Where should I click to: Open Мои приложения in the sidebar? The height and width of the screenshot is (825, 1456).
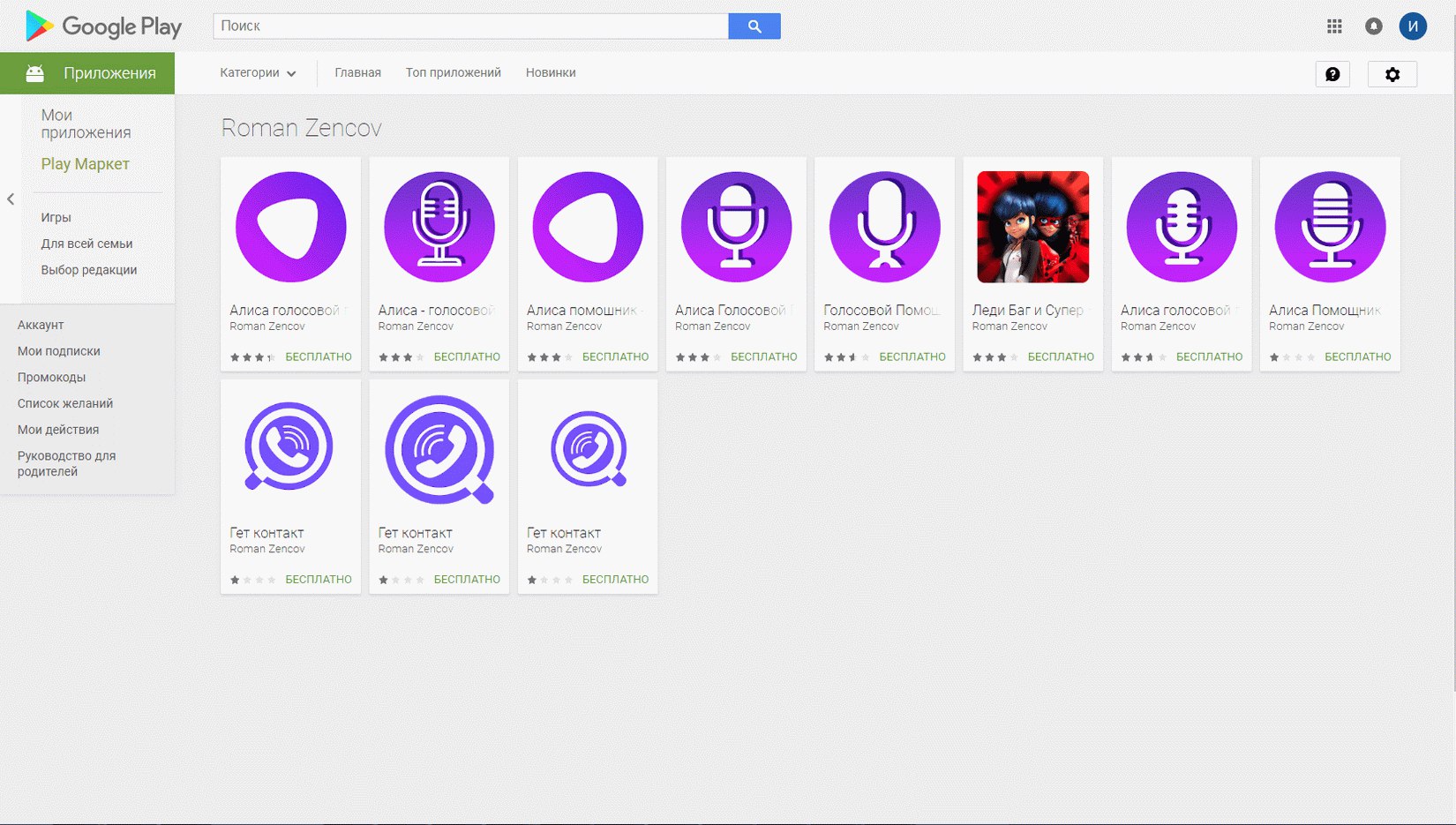86,124
